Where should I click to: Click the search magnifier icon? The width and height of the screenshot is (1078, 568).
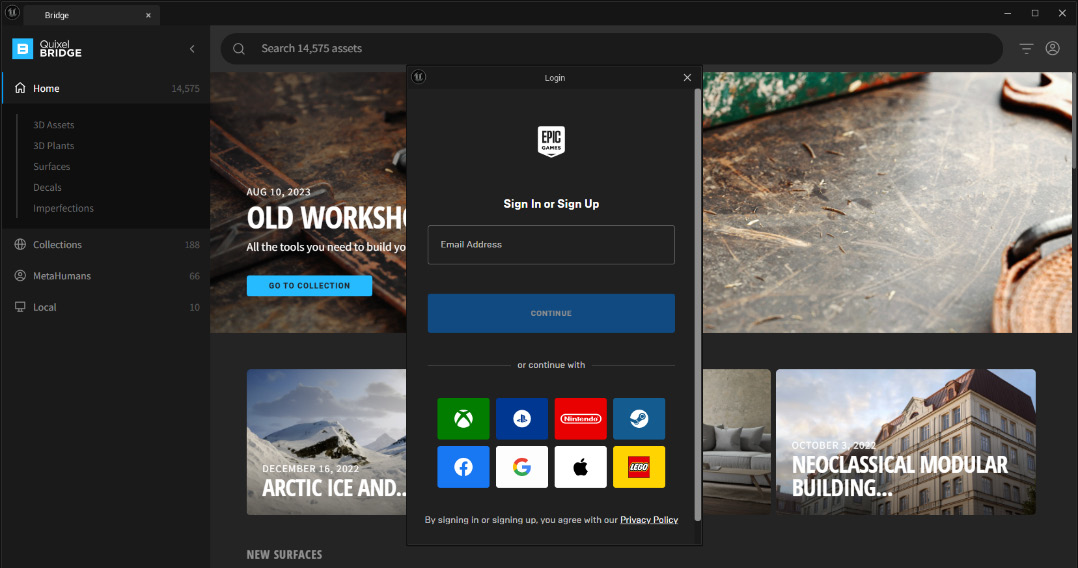tap(239, 49)
